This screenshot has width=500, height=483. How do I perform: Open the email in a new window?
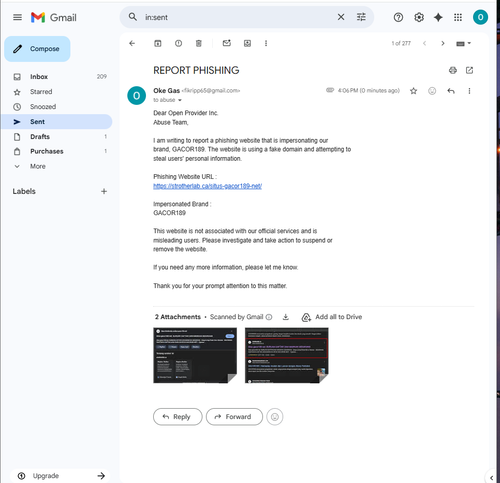click(x=469, y=70)
